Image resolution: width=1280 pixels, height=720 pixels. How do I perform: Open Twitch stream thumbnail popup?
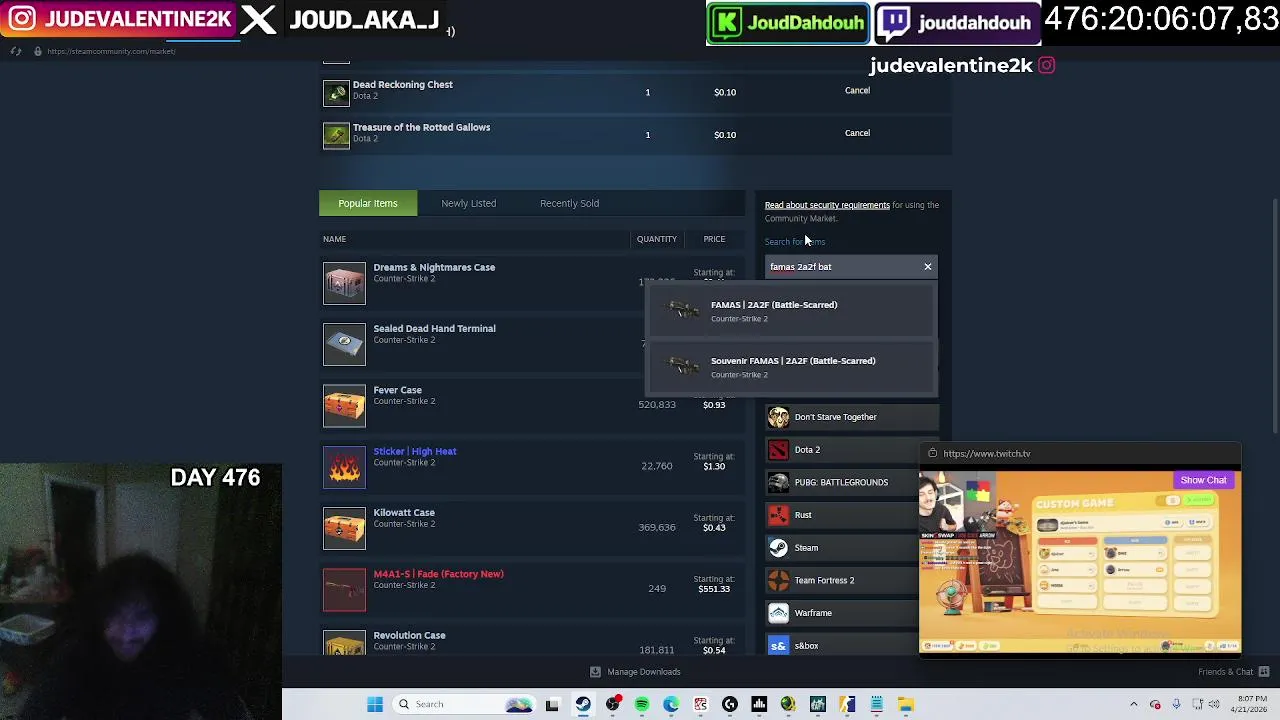[x=1080, y=562]
